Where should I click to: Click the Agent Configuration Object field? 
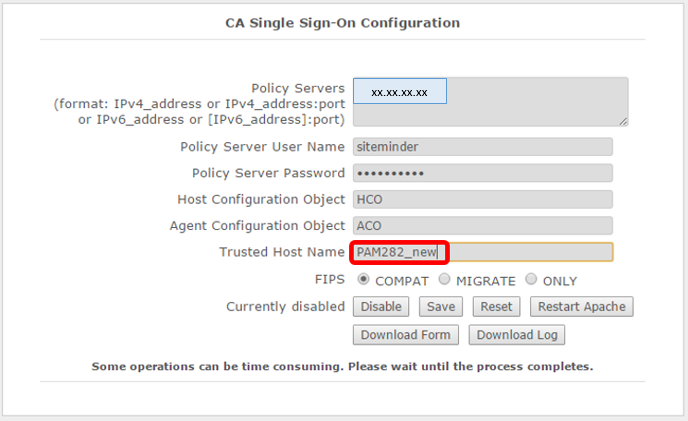(481, 226)
